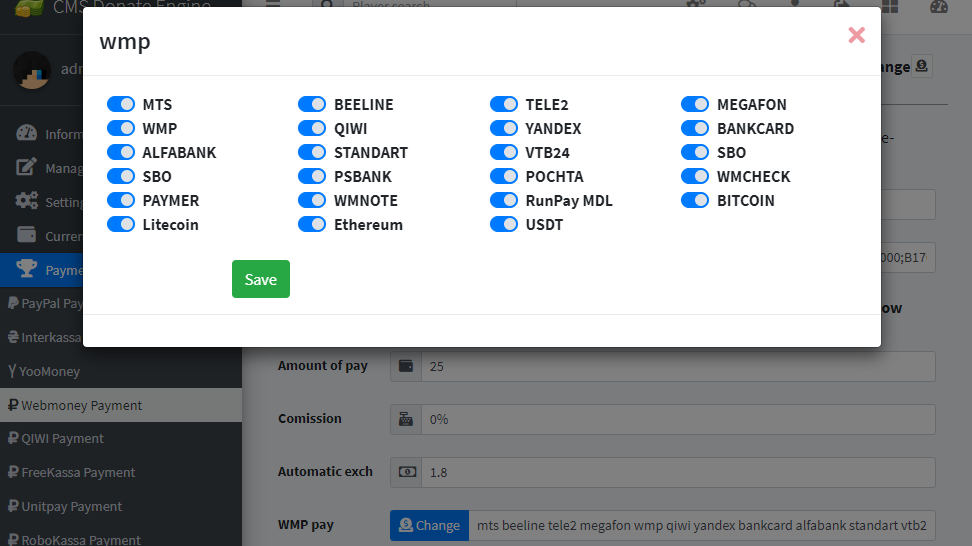Image resolution: width=972 pixels, height=546 pixels.
Task: Click the banknote icon beside Automatic exch
Action: click(x=406, y=472)
